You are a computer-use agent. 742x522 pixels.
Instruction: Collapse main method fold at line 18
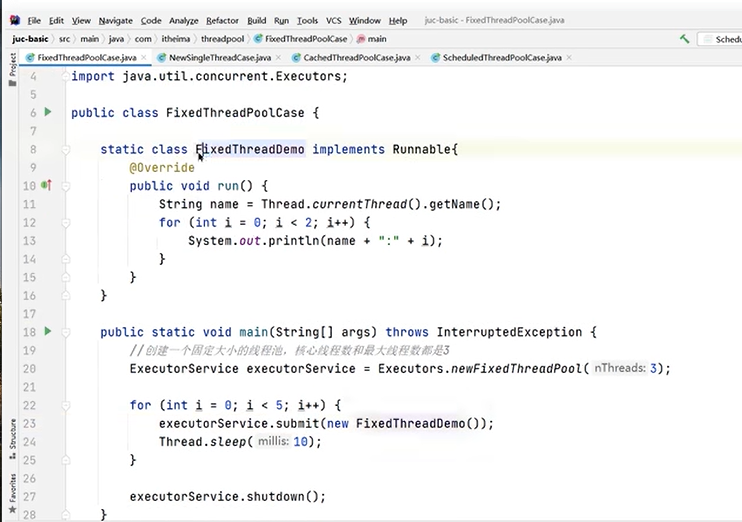coord(65,332)
